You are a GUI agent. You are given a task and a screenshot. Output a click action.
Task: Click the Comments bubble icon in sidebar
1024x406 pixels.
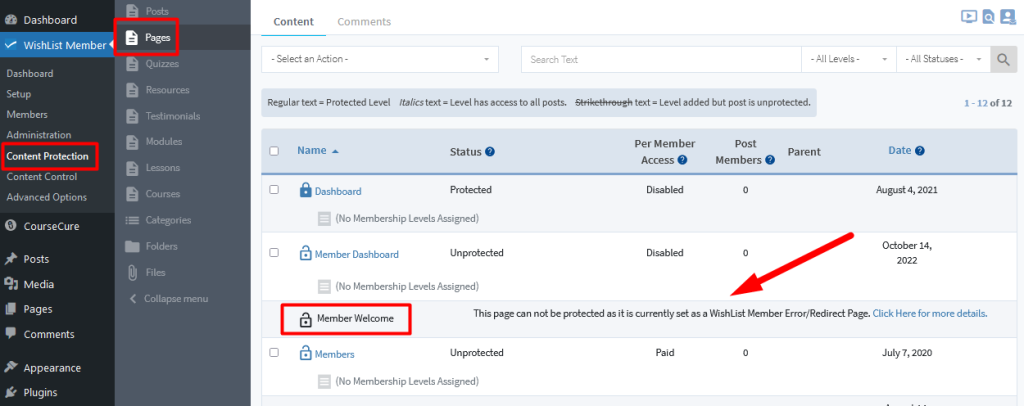coord(11,333)
